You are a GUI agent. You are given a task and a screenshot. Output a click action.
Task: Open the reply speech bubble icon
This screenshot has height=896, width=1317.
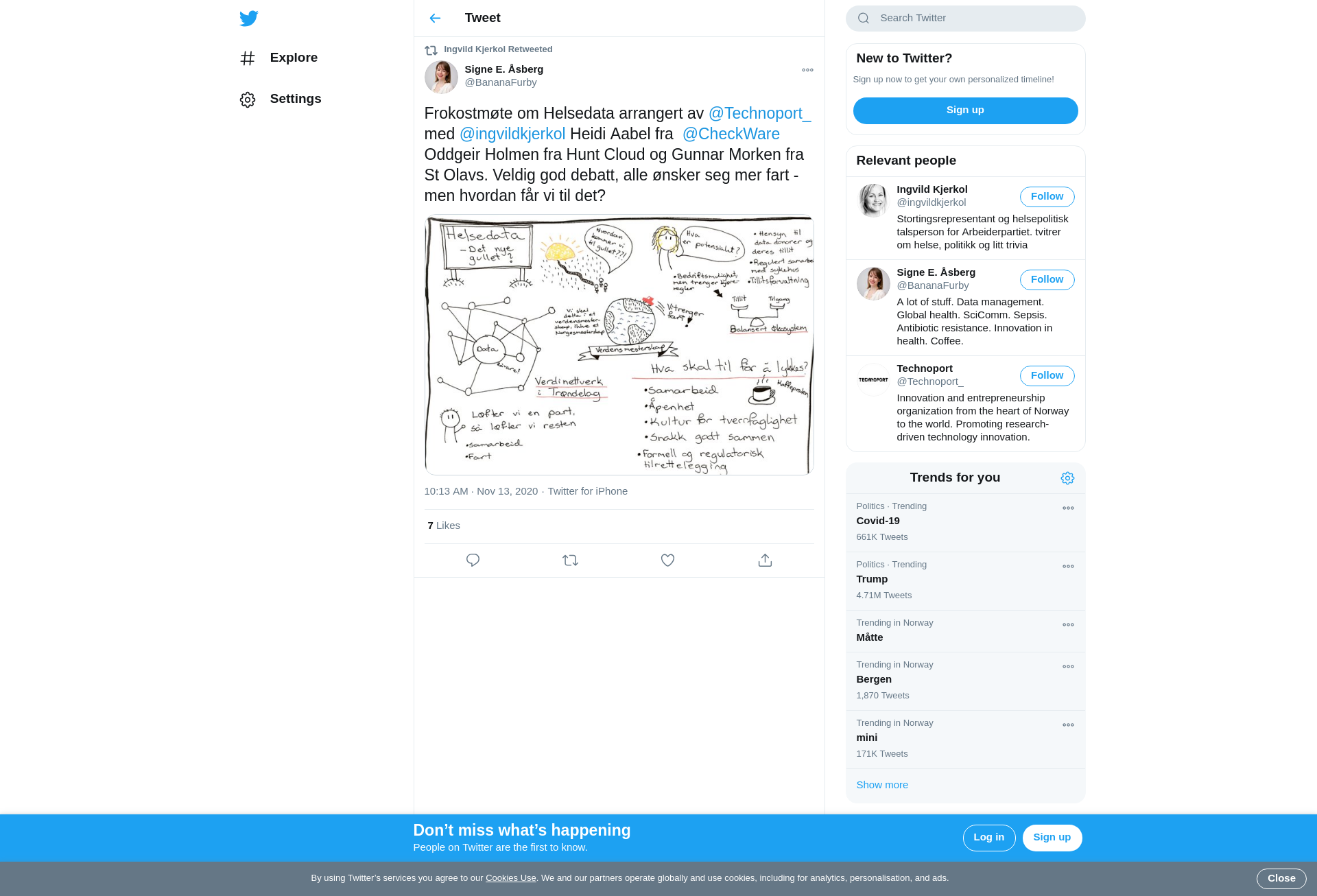pyautogui.click(x=473, y=561)
